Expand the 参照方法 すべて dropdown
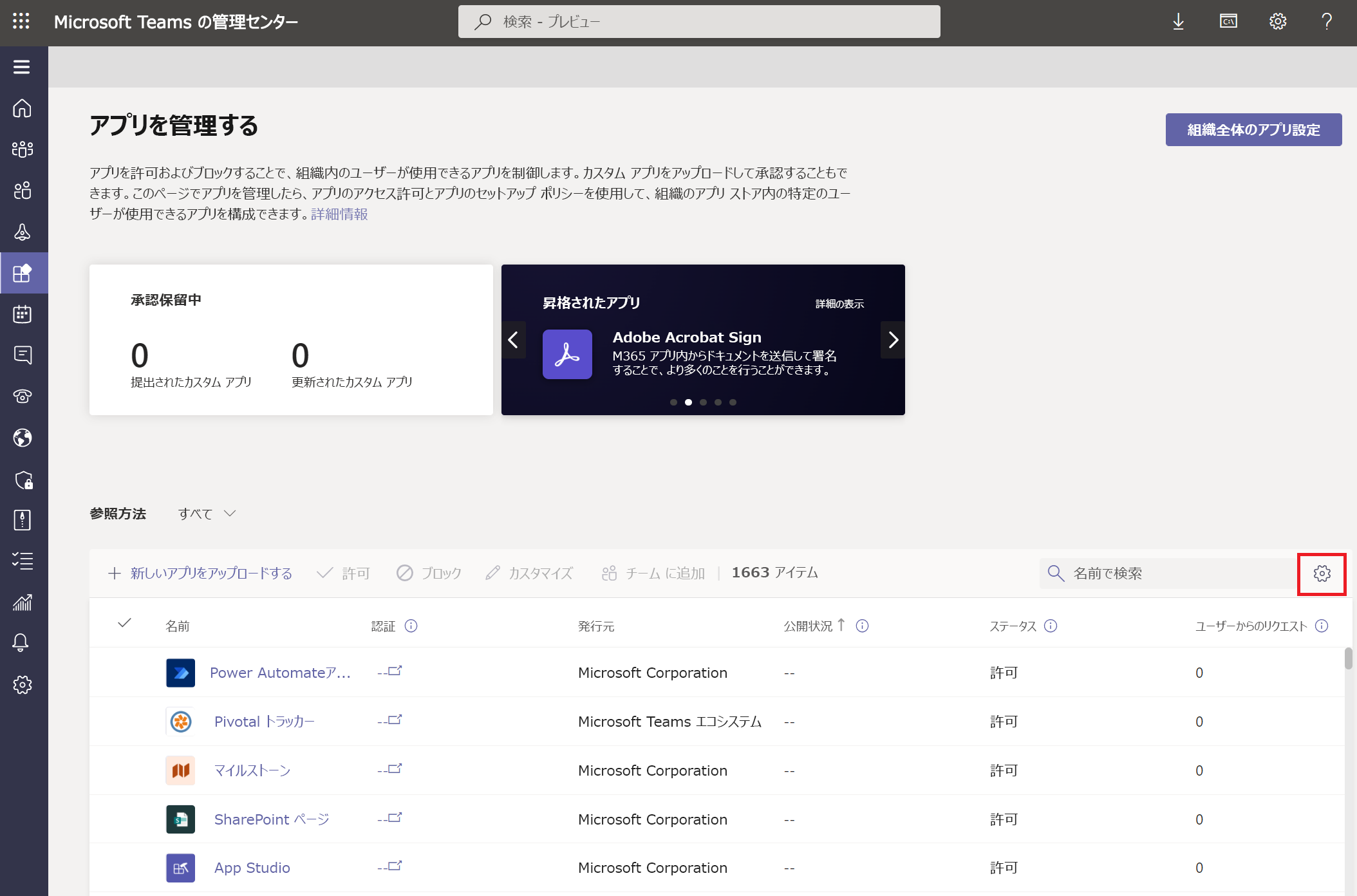 point(207,514)
